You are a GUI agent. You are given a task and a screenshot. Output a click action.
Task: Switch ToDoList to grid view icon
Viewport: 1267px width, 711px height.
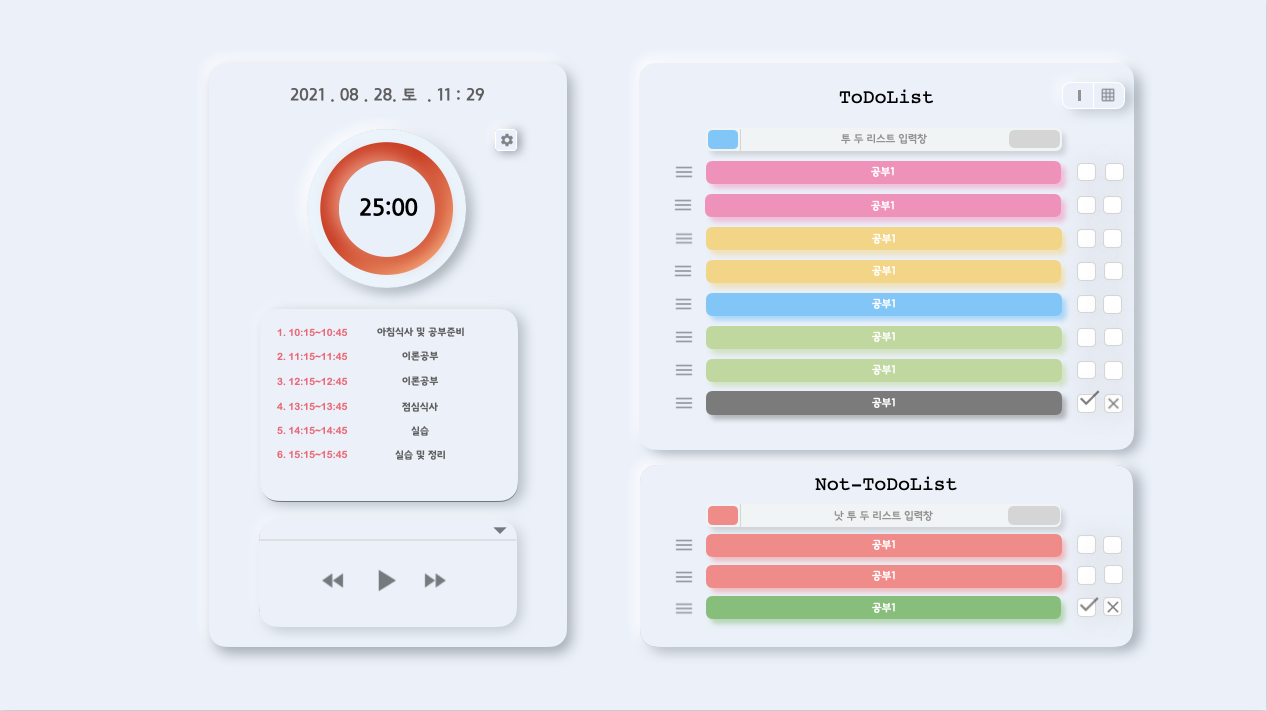(1108, 95)
